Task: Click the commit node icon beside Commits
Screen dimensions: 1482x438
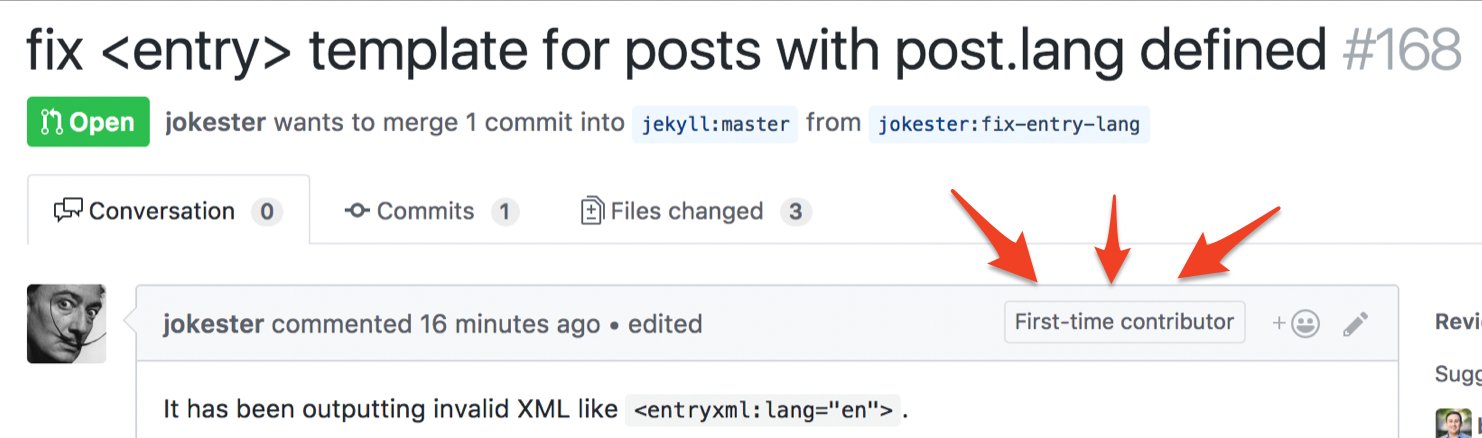Action: tap(357, 211)
